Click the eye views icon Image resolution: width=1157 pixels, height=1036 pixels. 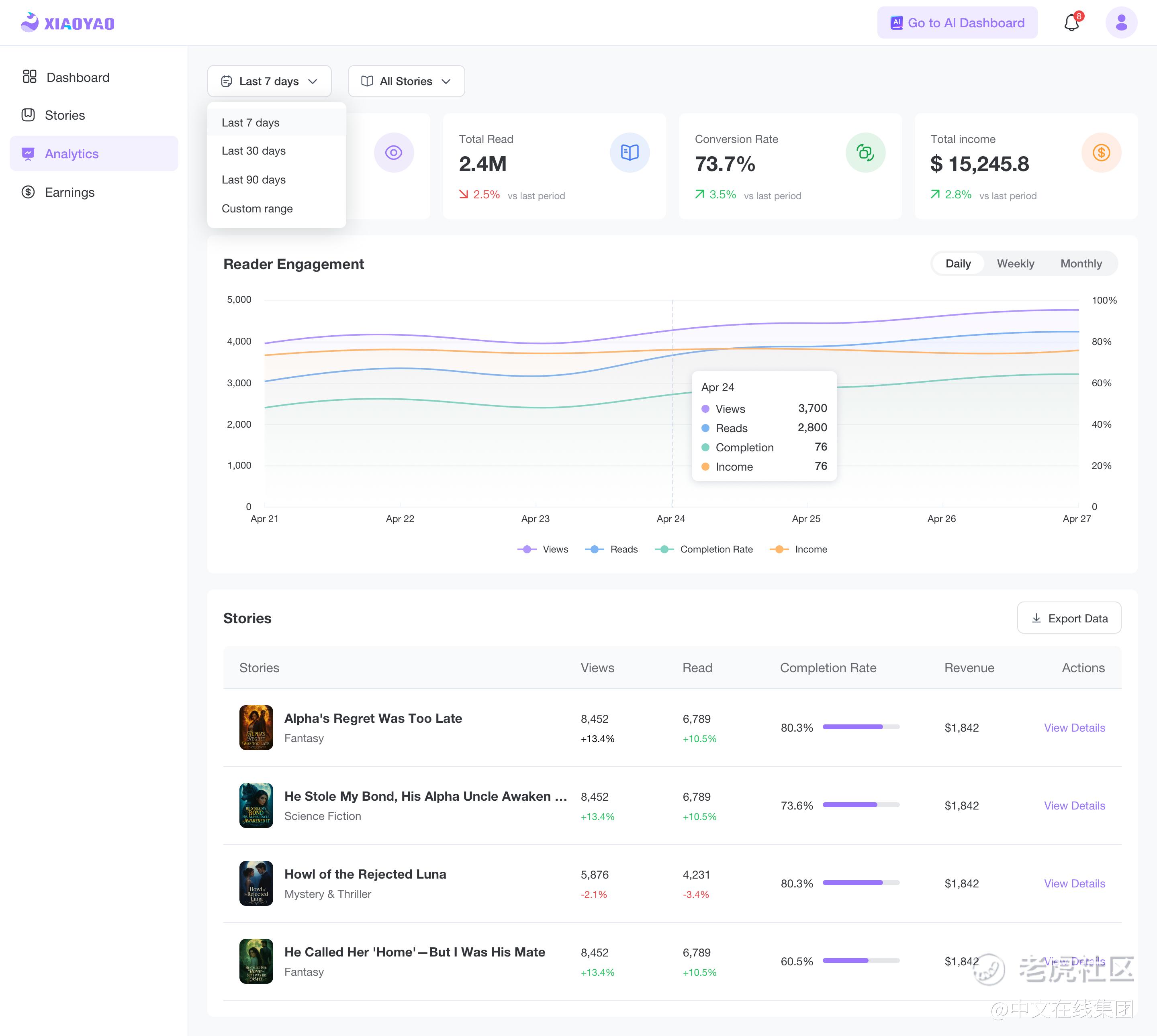(x=393, y=153)
